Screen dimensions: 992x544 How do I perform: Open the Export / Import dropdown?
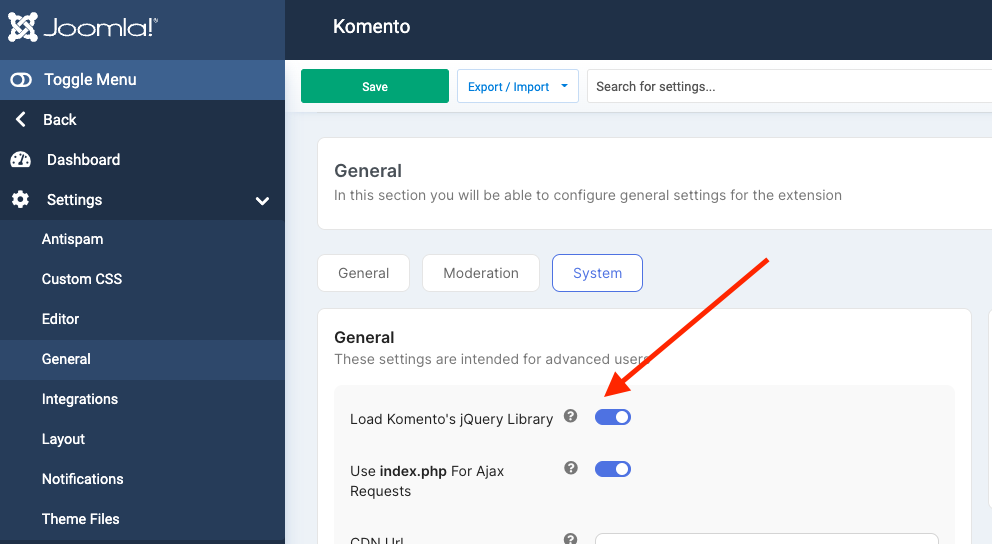(x=517, y=86)
